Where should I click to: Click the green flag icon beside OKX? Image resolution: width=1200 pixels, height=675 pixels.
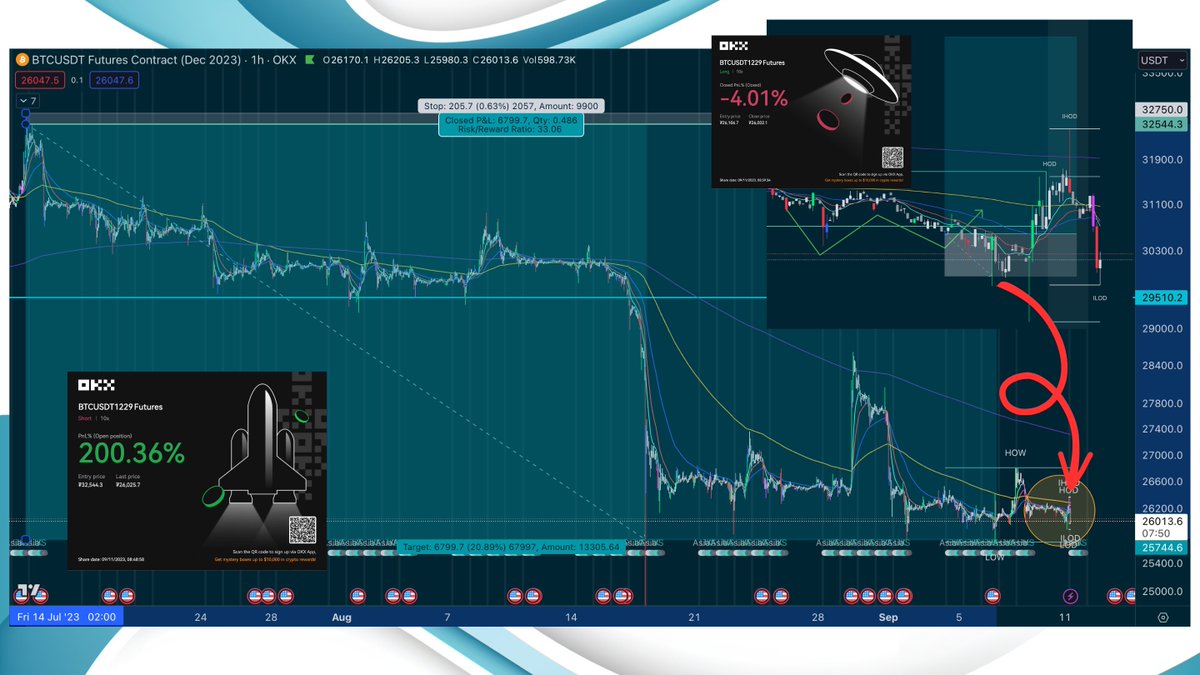point(310,61)
